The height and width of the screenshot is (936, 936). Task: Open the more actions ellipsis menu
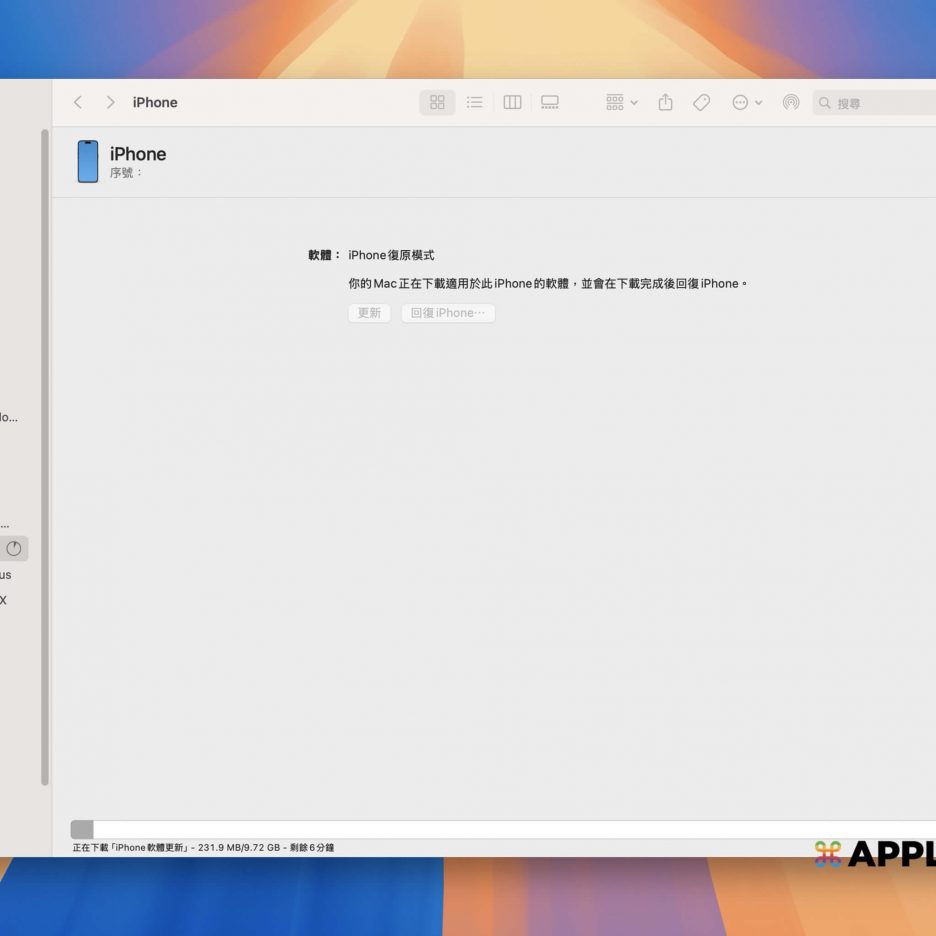tap(746, 102)
